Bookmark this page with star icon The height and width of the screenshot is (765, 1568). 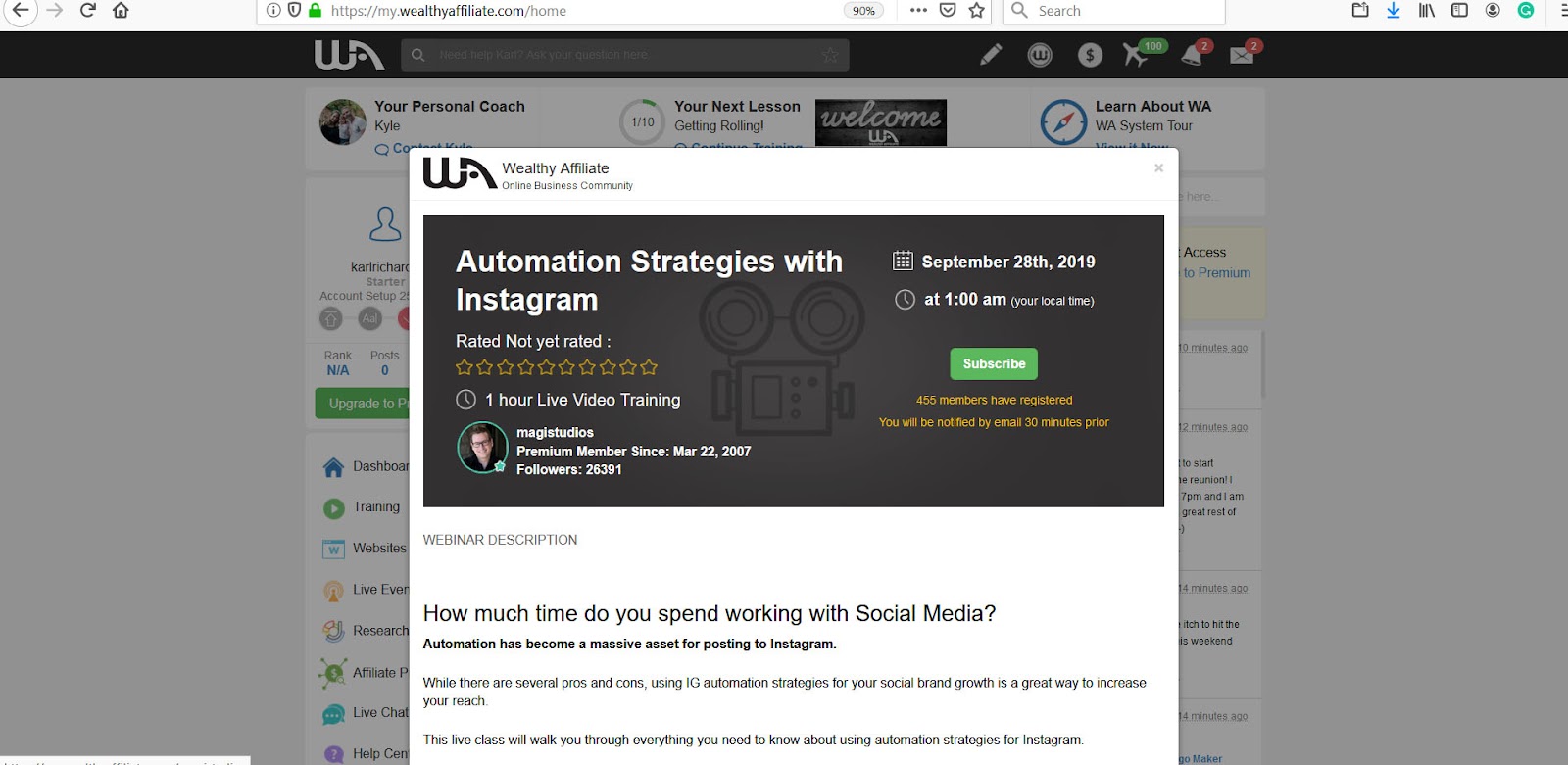(976, 11)
